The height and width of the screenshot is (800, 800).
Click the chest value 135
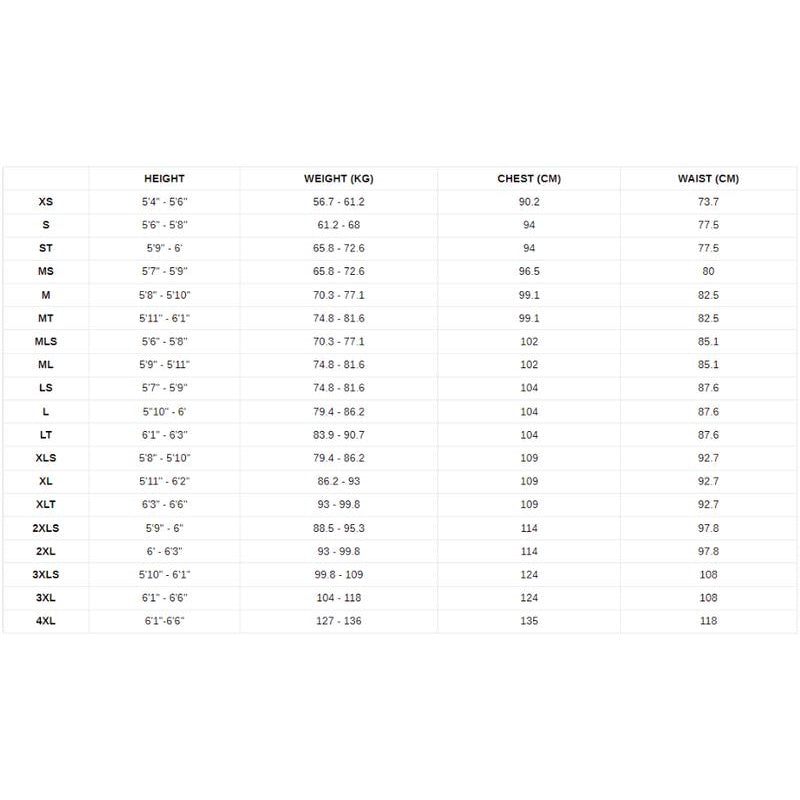tap(529, 621)
